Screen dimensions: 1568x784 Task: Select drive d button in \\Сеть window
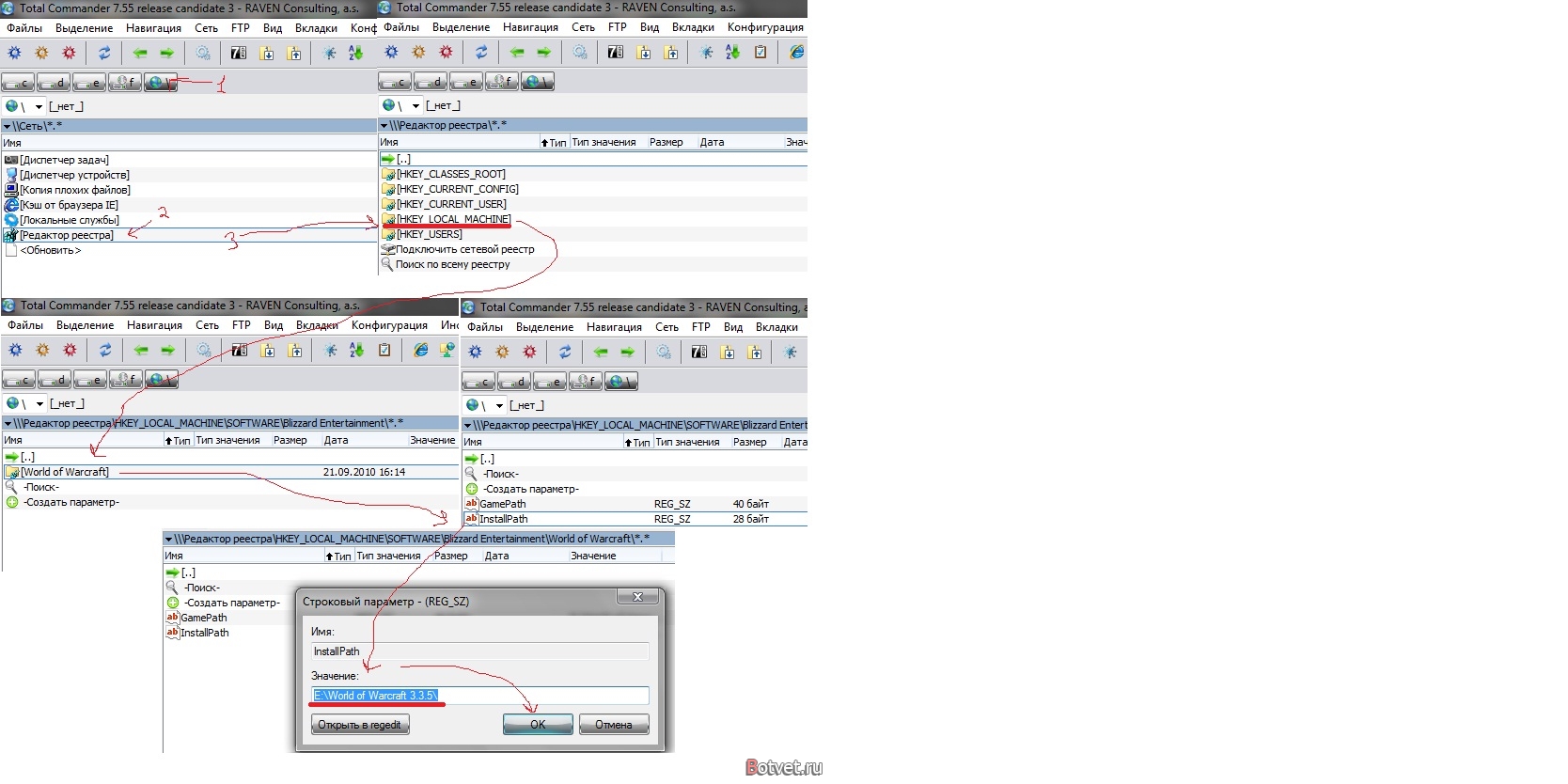[55, 83]
